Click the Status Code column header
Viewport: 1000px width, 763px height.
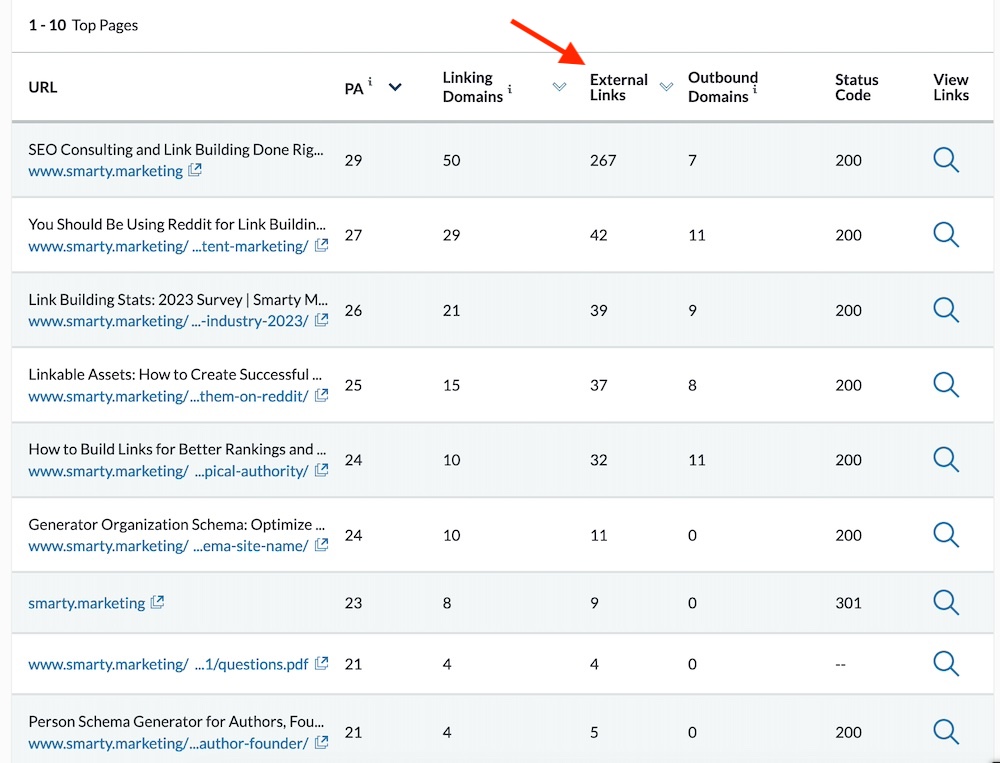click(856, 87)
